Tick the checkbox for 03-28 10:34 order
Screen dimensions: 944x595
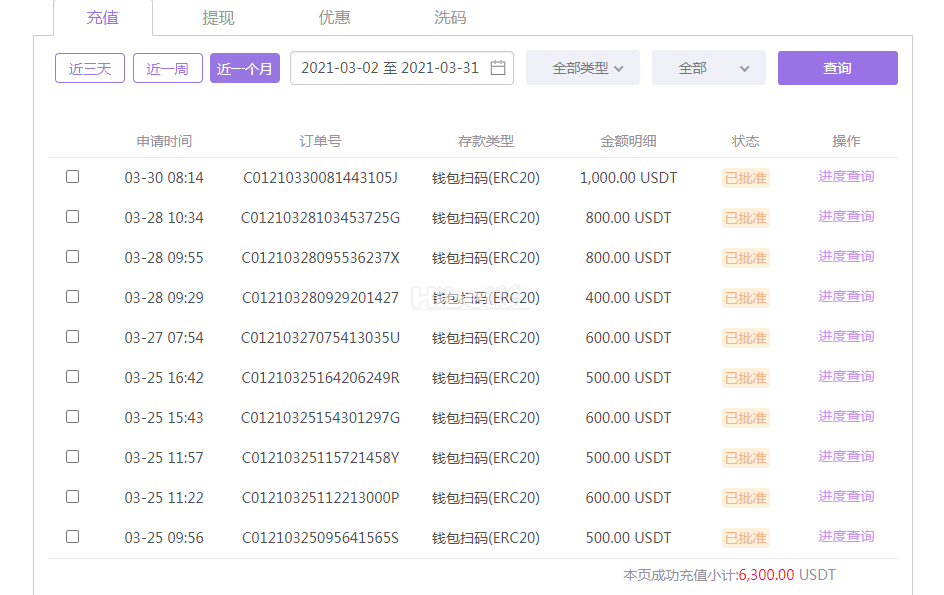(72, 217)
